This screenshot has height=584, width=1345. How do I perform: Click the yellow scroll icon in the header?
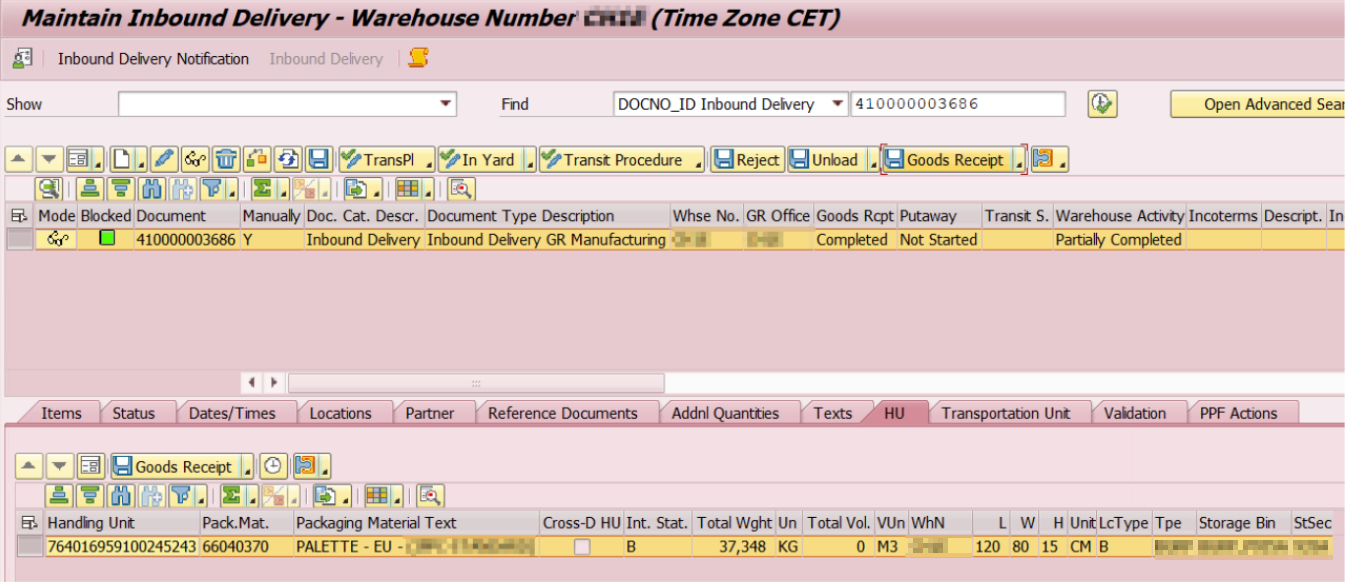point(418,59)
